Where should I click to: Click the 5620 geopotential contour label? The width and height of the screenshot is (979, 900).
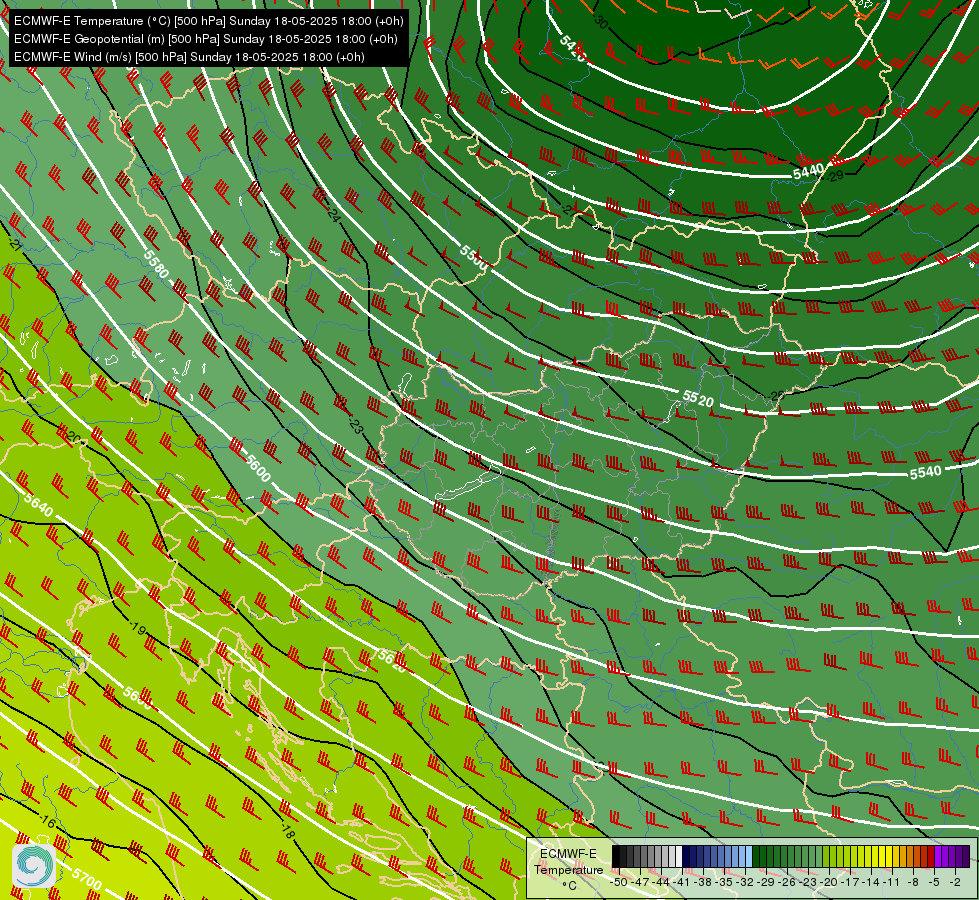coord(391,662)
